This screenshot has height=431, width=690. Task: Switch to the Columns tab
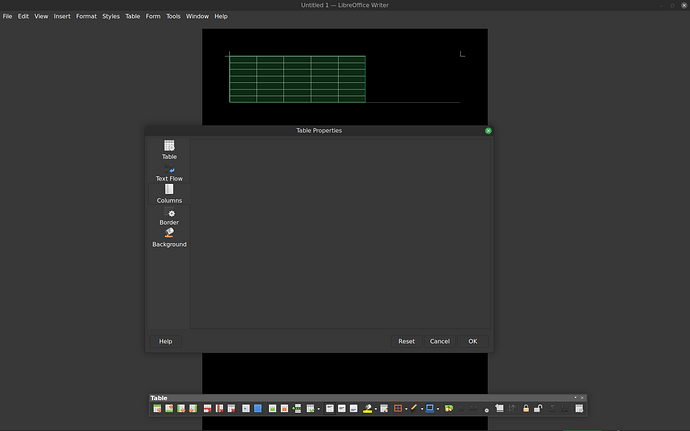(x=169, y=194)
